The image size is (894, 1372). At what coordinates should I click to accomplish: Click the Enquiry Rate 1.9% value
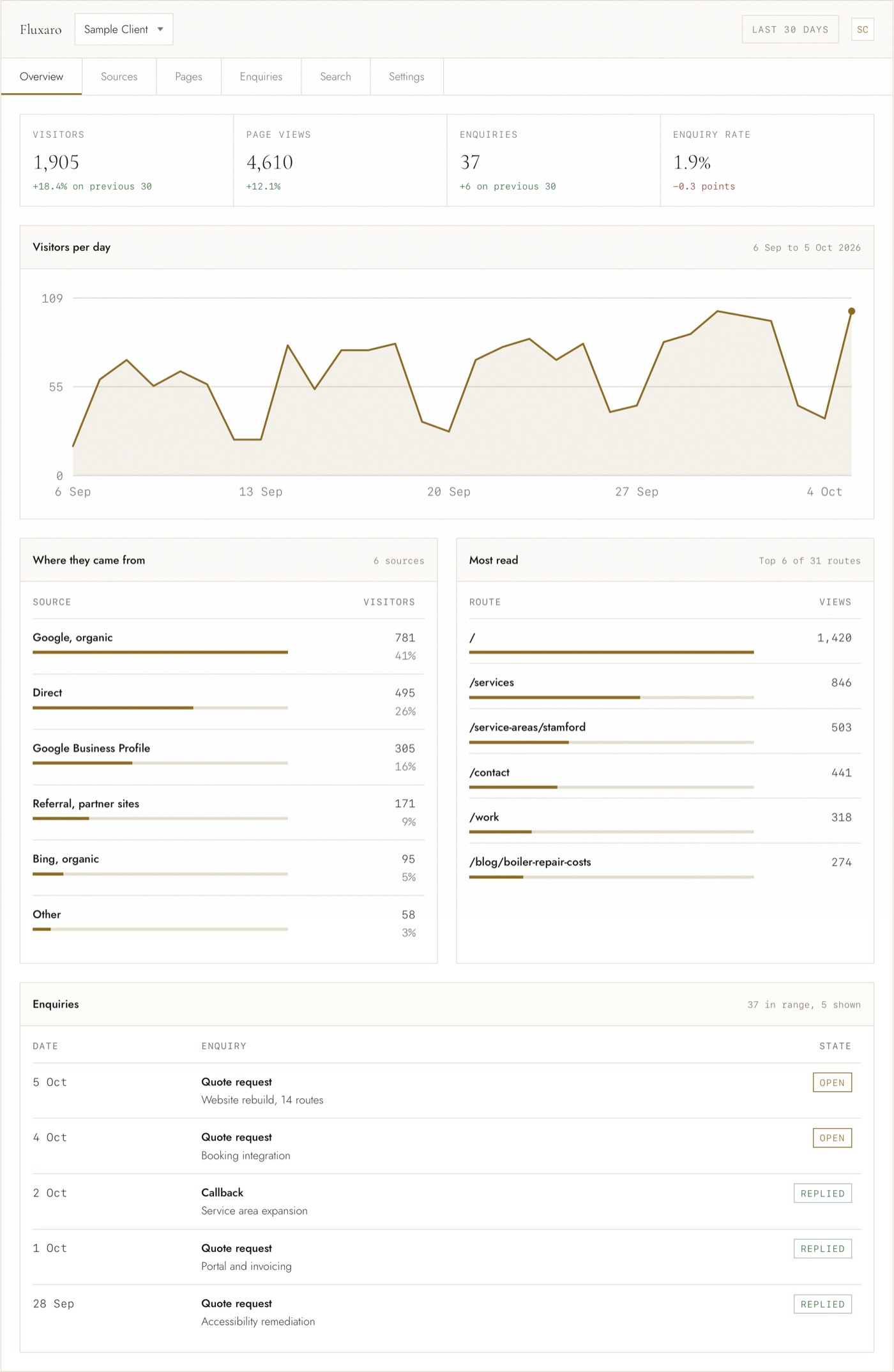click(692, 162)
